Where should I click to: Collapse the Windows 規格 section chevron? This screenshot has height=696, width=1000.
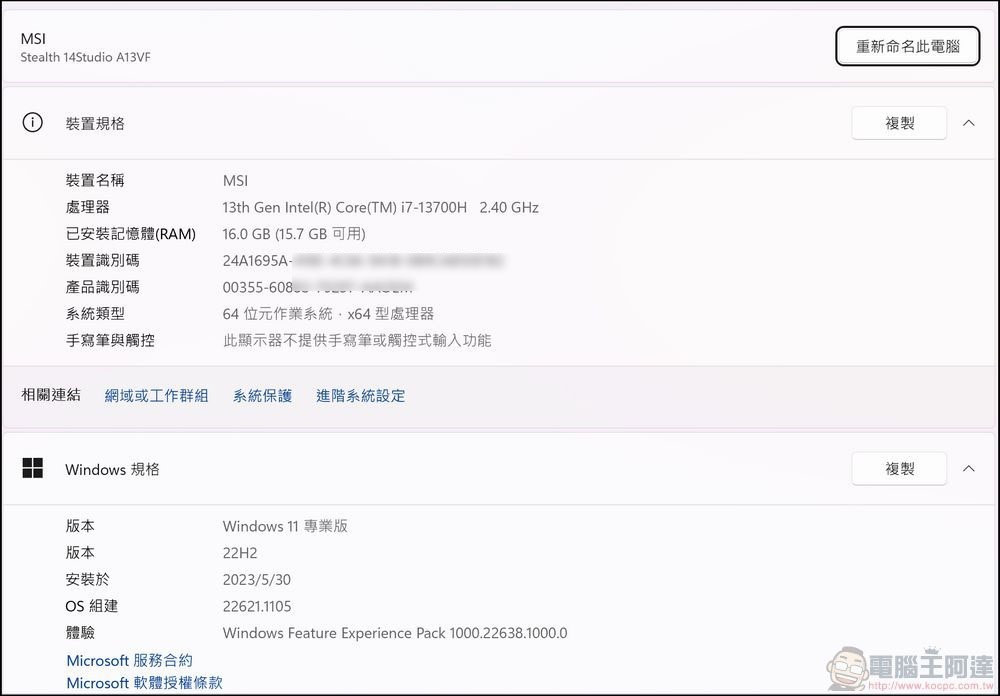968,468
